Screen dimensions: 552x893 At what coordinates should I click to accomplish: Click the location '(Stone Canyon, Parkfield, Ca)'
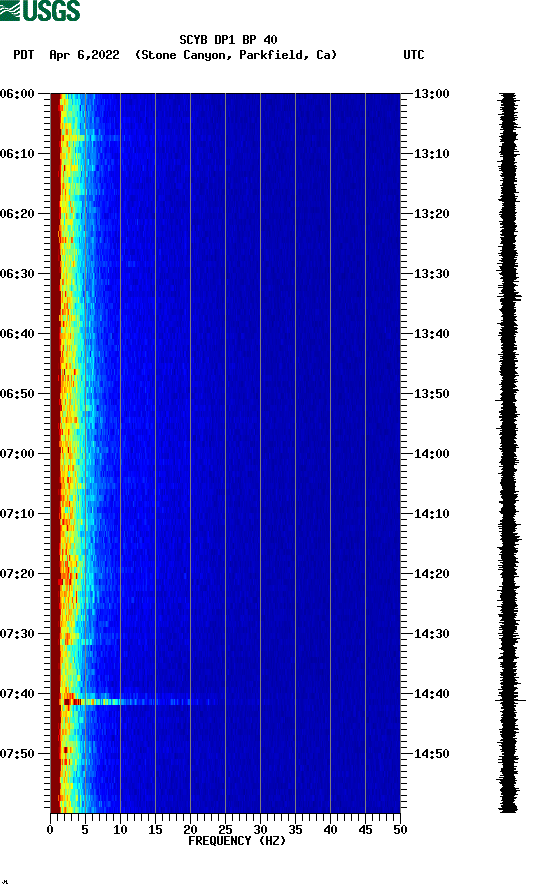236,55
